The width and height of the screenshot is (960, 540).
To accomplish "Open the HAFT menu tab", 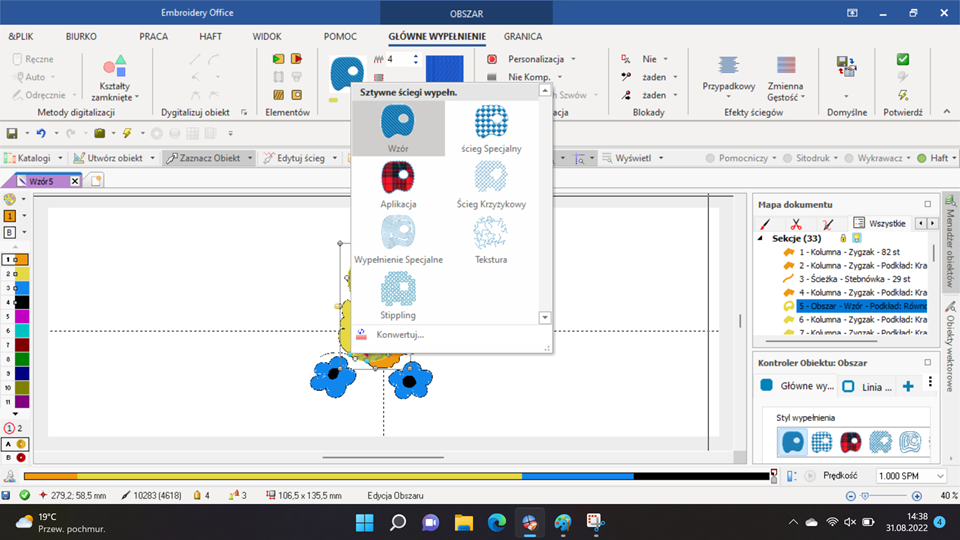I will [210, 36].
